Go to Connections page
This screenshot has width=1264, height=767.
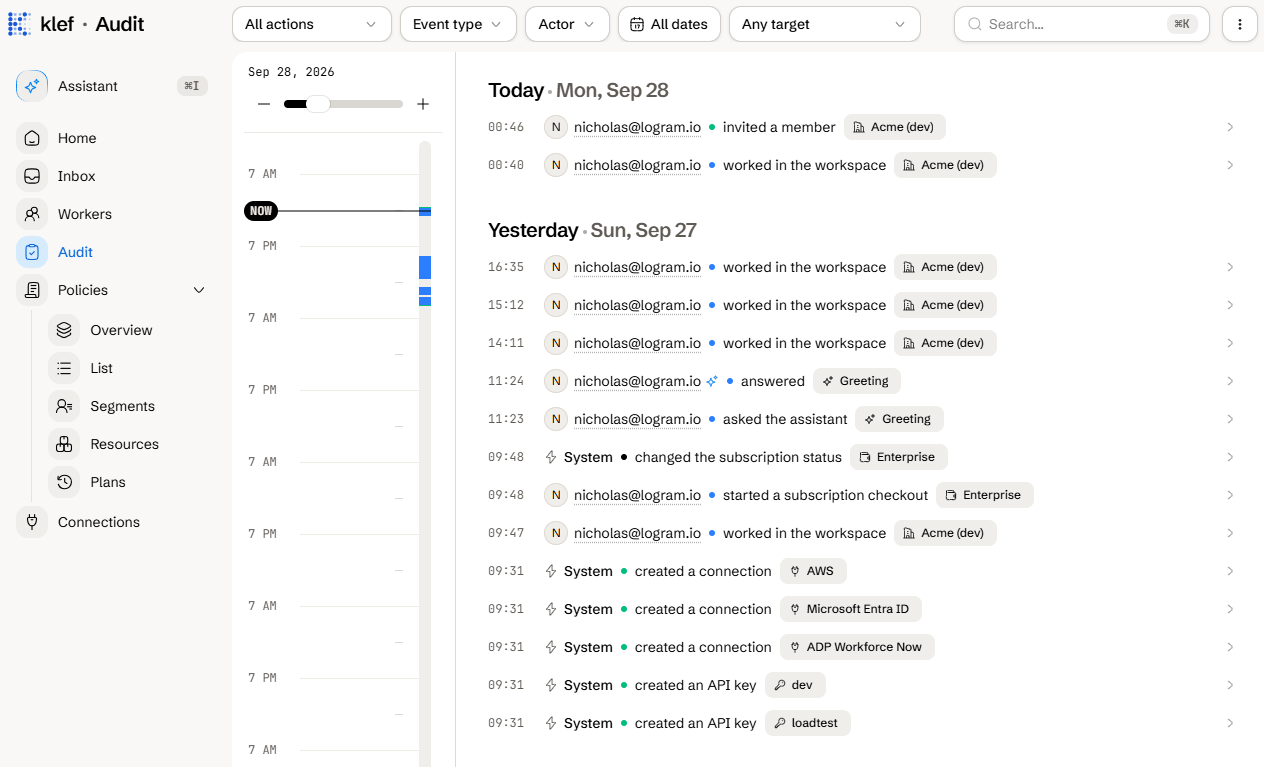98,522
